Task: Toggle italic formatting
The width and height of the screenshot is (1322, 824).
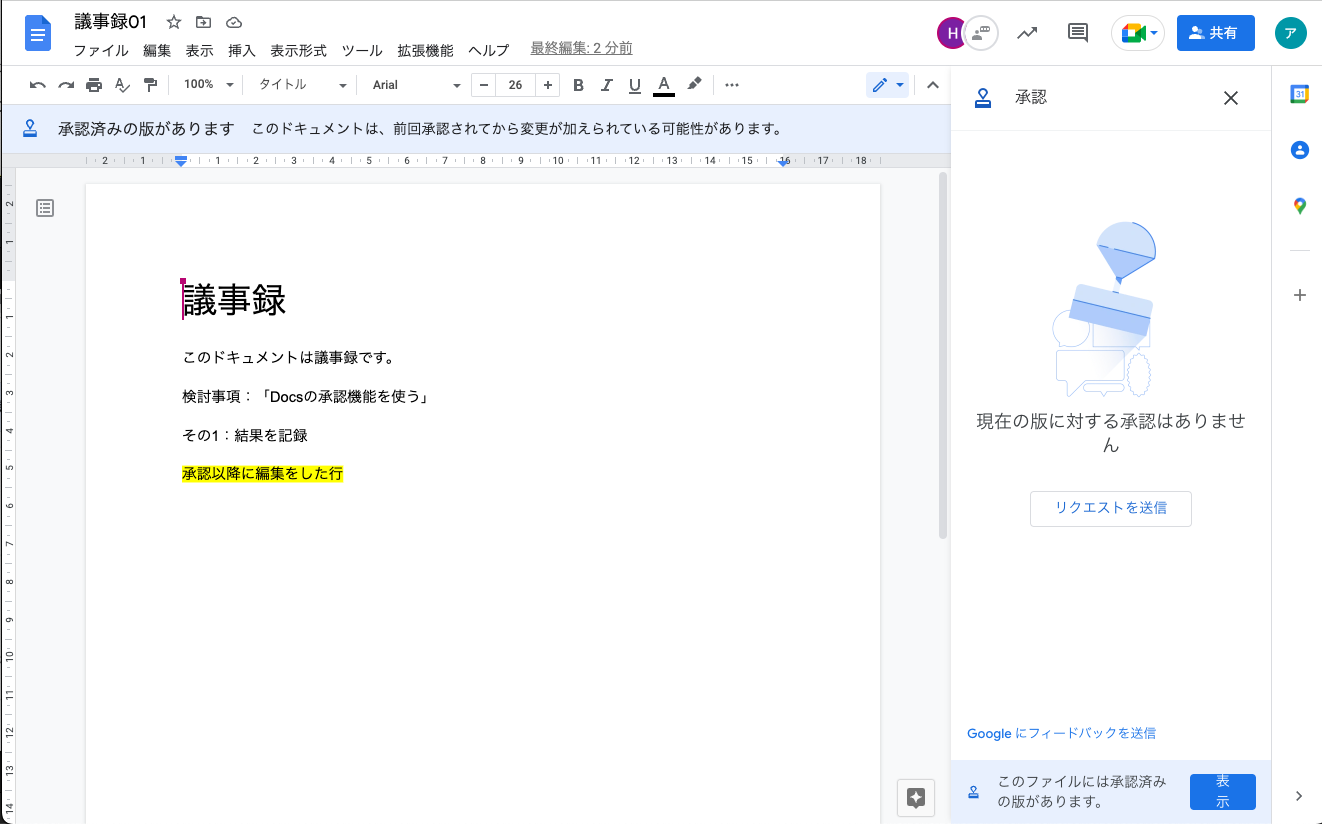Action: click(606, 85)
